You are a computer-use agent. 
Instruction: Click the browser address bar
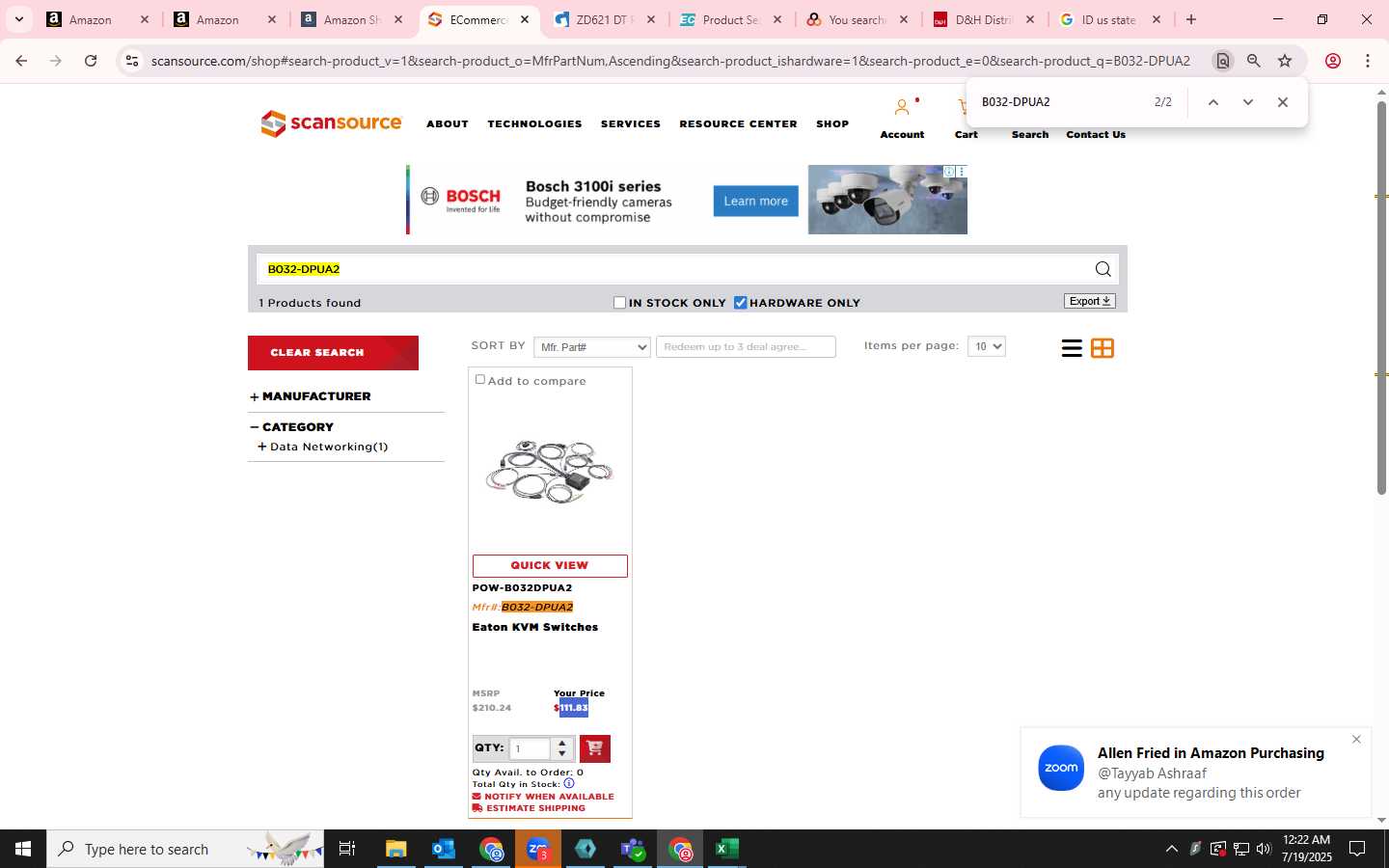click(670, 61)
